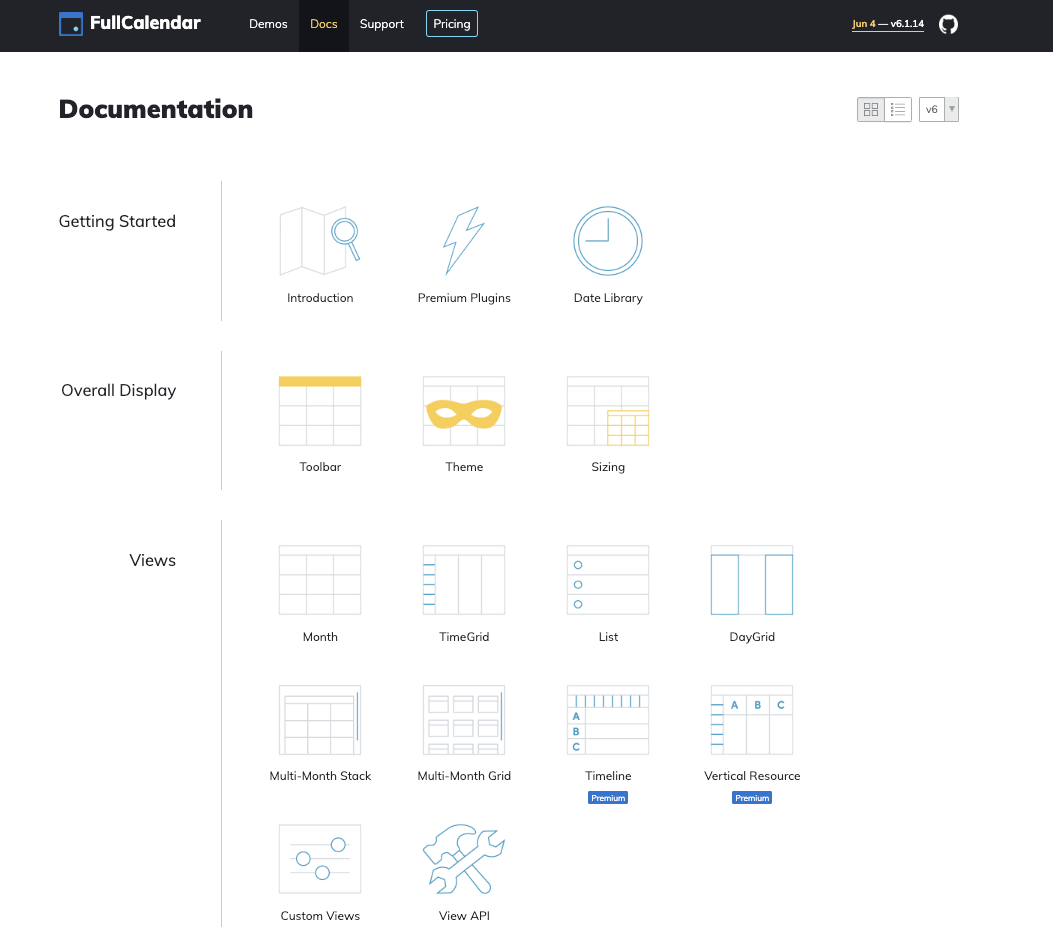1053x927 pixels.
Task: Open the Month view icon
Action: (320, 580)
